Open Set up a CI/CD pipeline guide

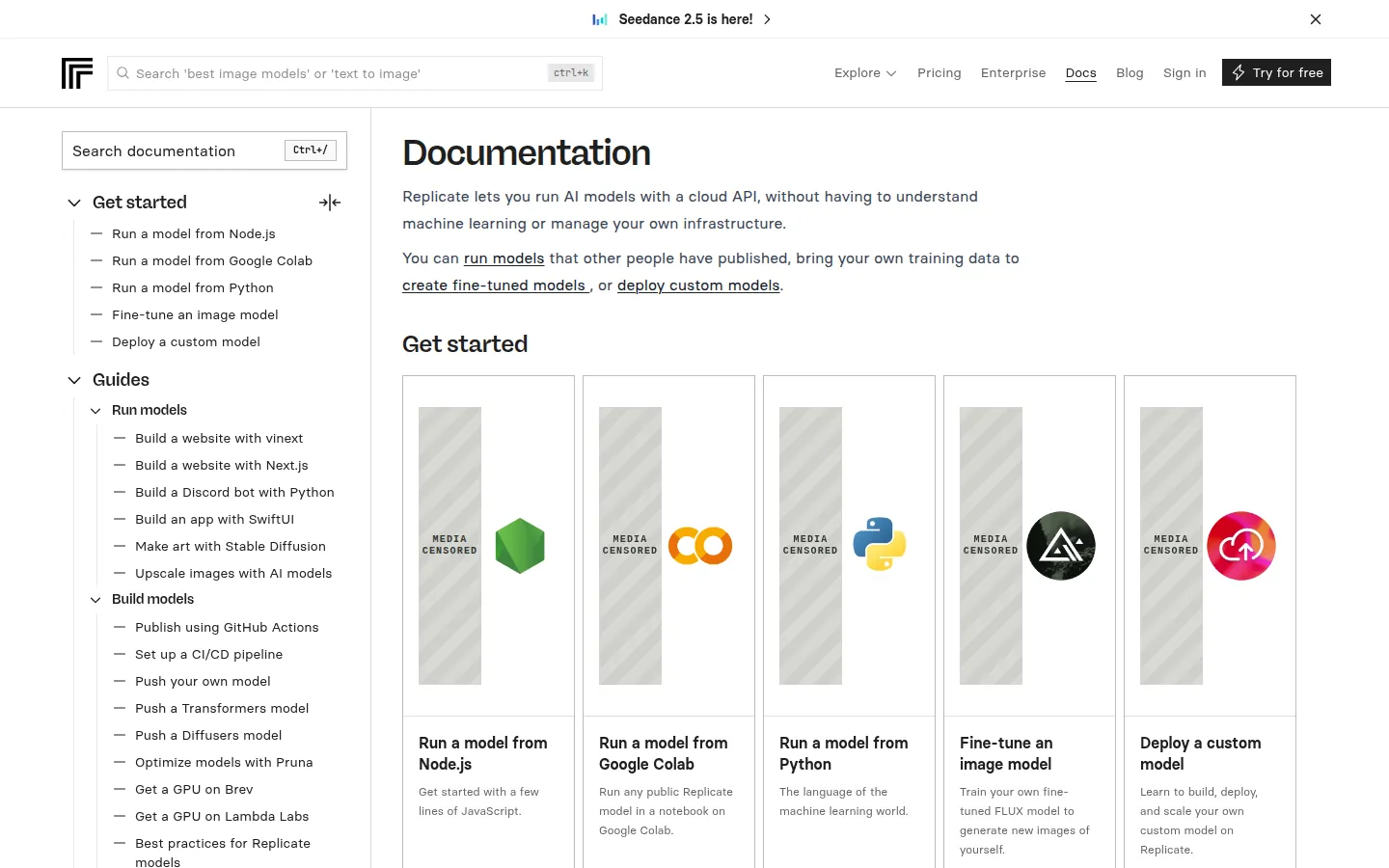pyautogui.click(x=209, y=654)
